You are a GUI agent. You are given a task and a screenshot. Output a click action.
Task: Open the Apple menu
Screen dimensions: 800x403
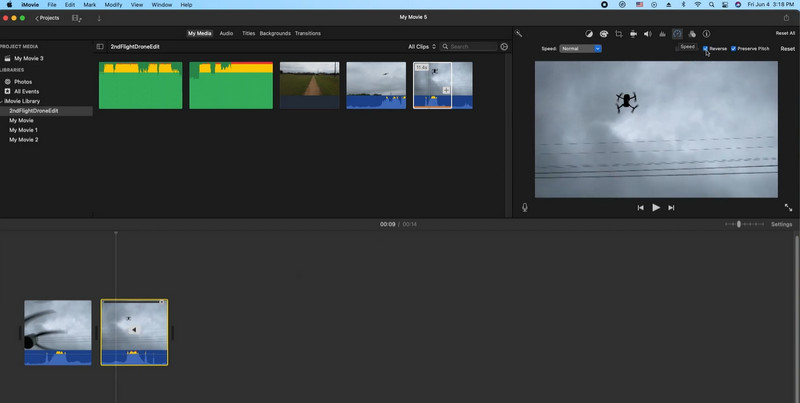coord(9,5)
